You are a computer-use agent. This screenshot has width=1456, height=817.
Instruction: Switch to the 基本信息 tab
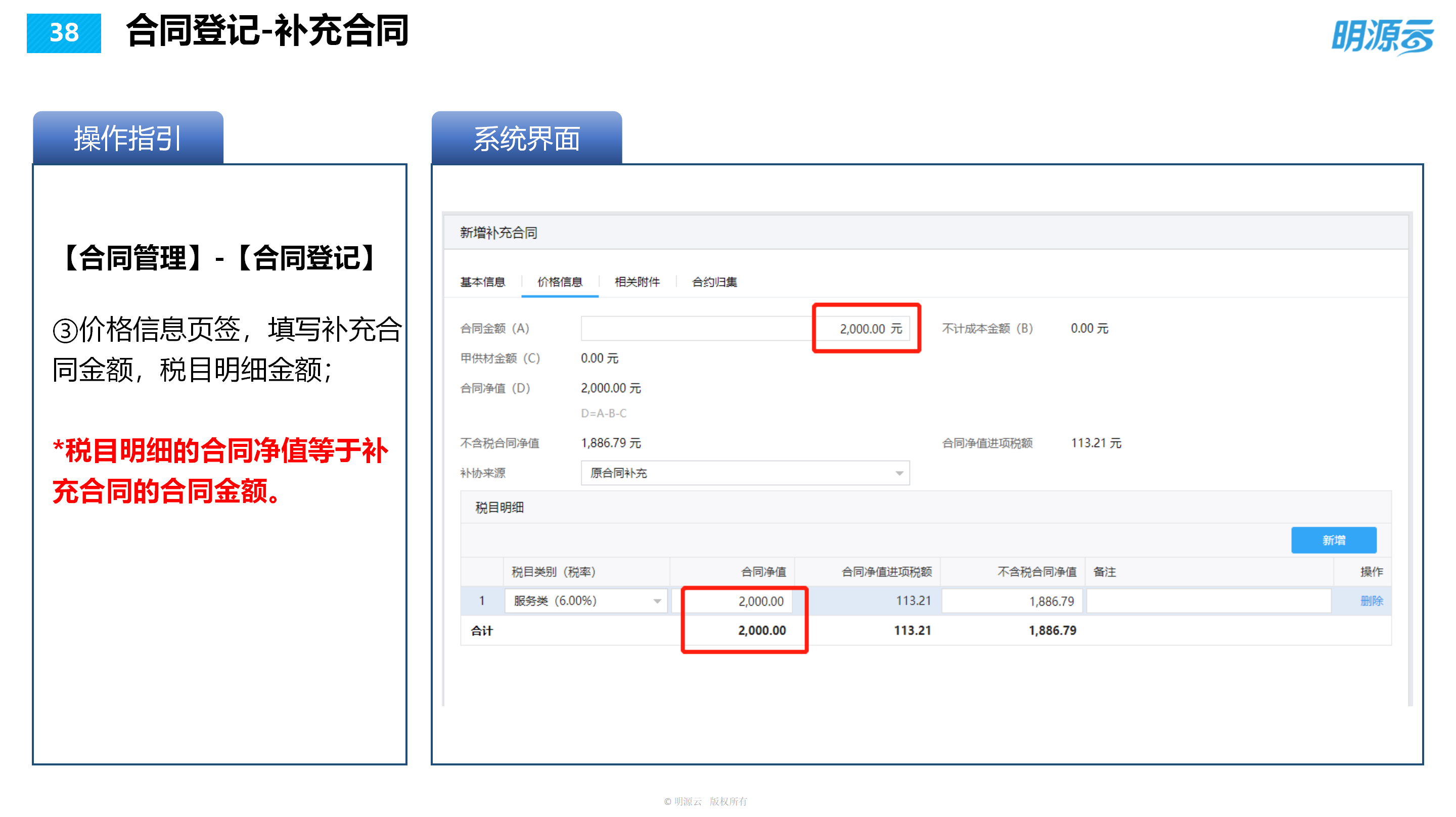click(483, 282)
